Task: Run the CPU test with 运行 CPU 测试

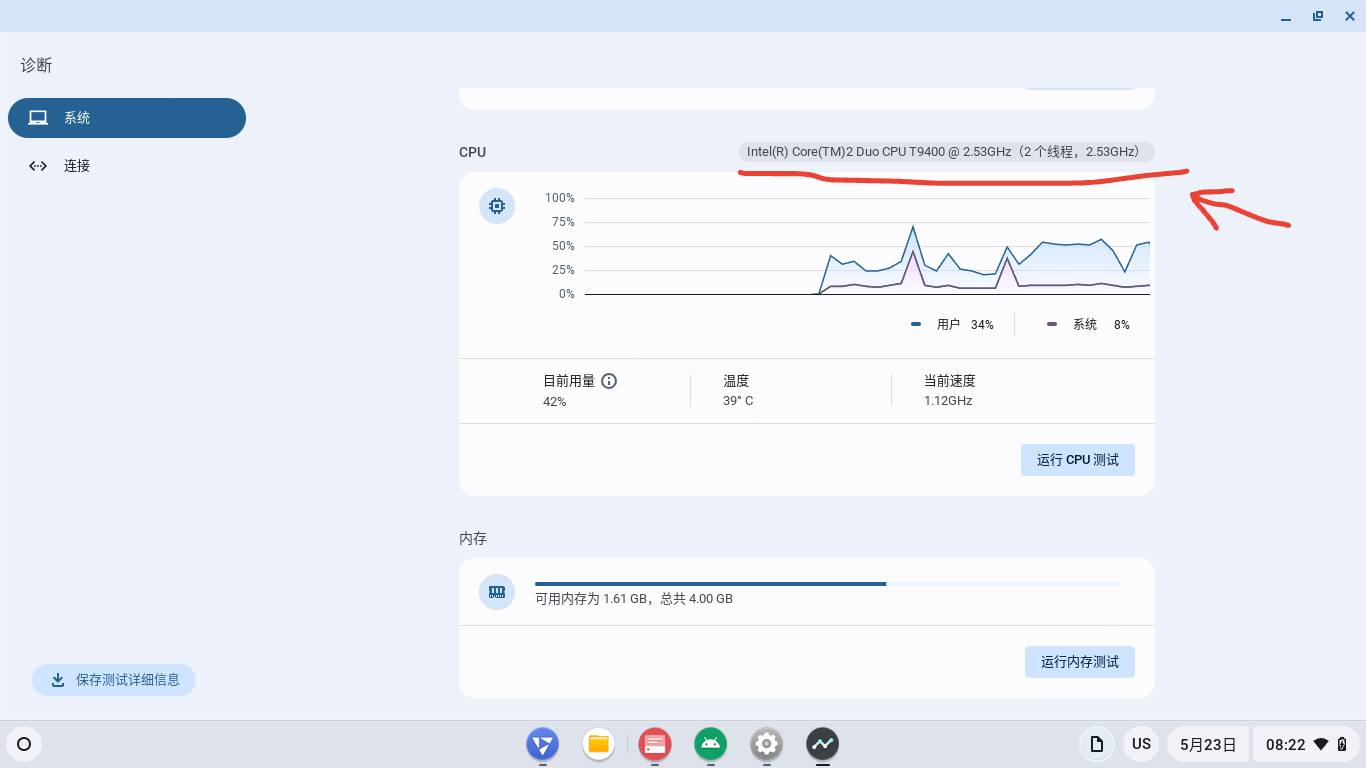Action: coord(1078,460)
